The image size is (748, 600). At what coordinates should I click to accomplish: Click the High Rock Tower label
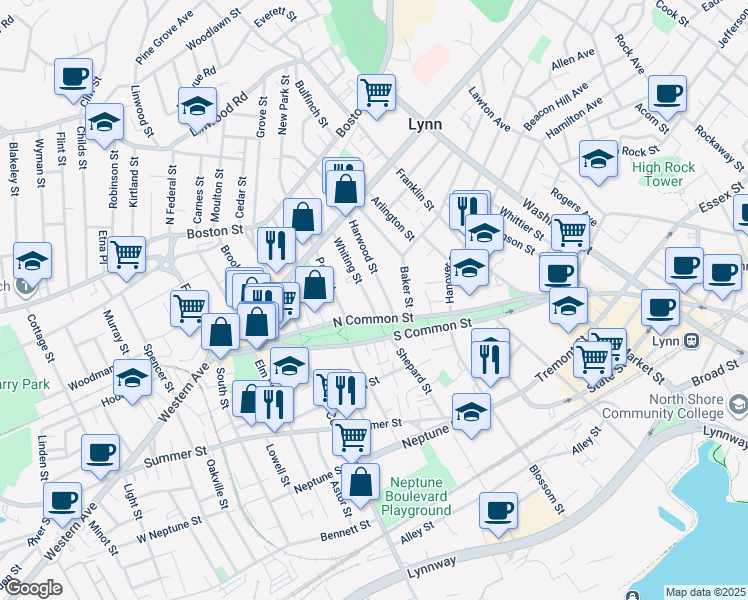tap(664, 174)
